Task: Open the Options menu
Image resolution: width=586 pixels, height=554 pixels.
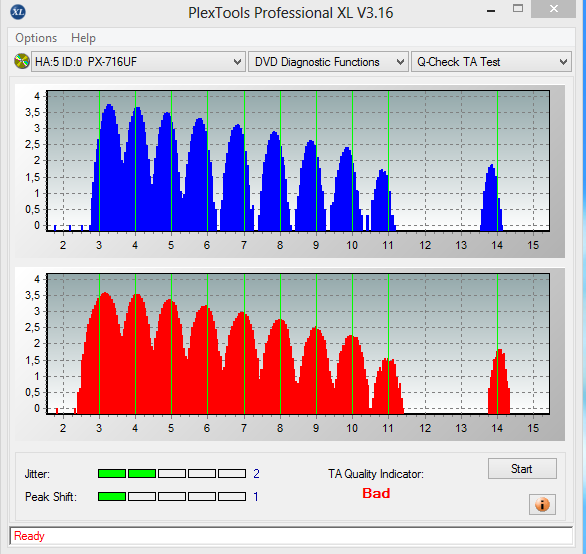Action: tap(36, 38)
